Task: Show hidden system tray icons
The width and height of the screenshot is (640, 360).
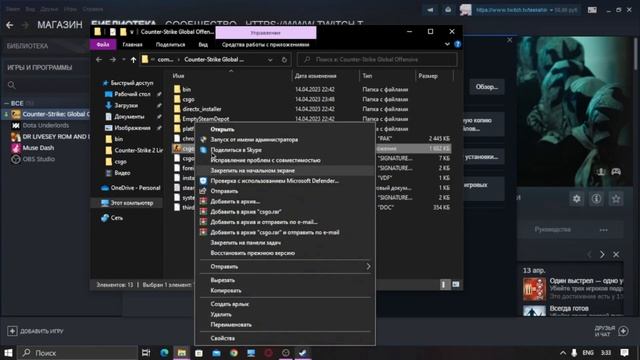Action: point(563,353)
